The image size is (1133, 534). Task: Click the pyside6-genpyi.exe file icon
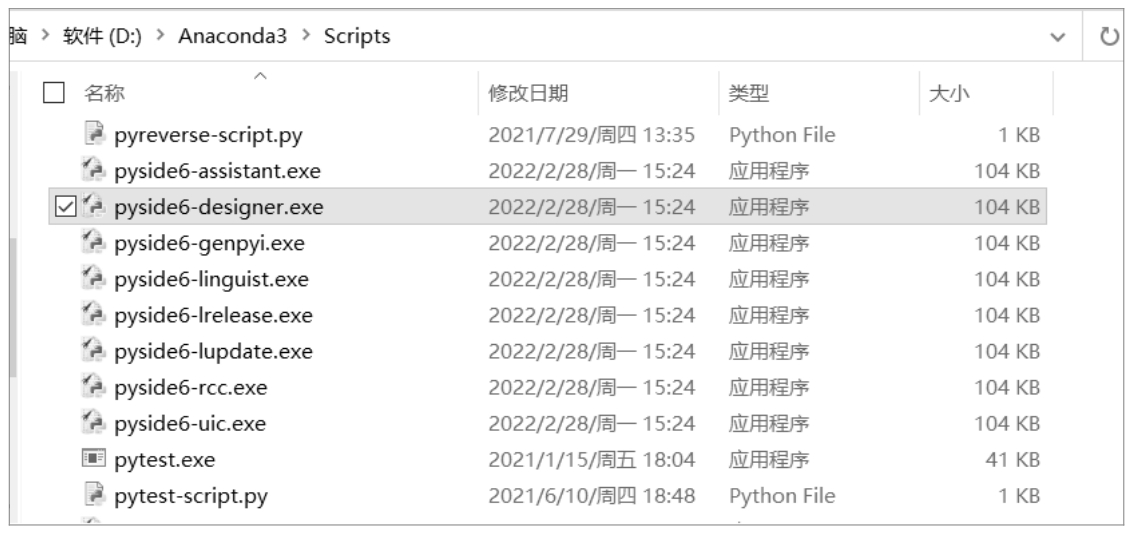pos(92,245)
